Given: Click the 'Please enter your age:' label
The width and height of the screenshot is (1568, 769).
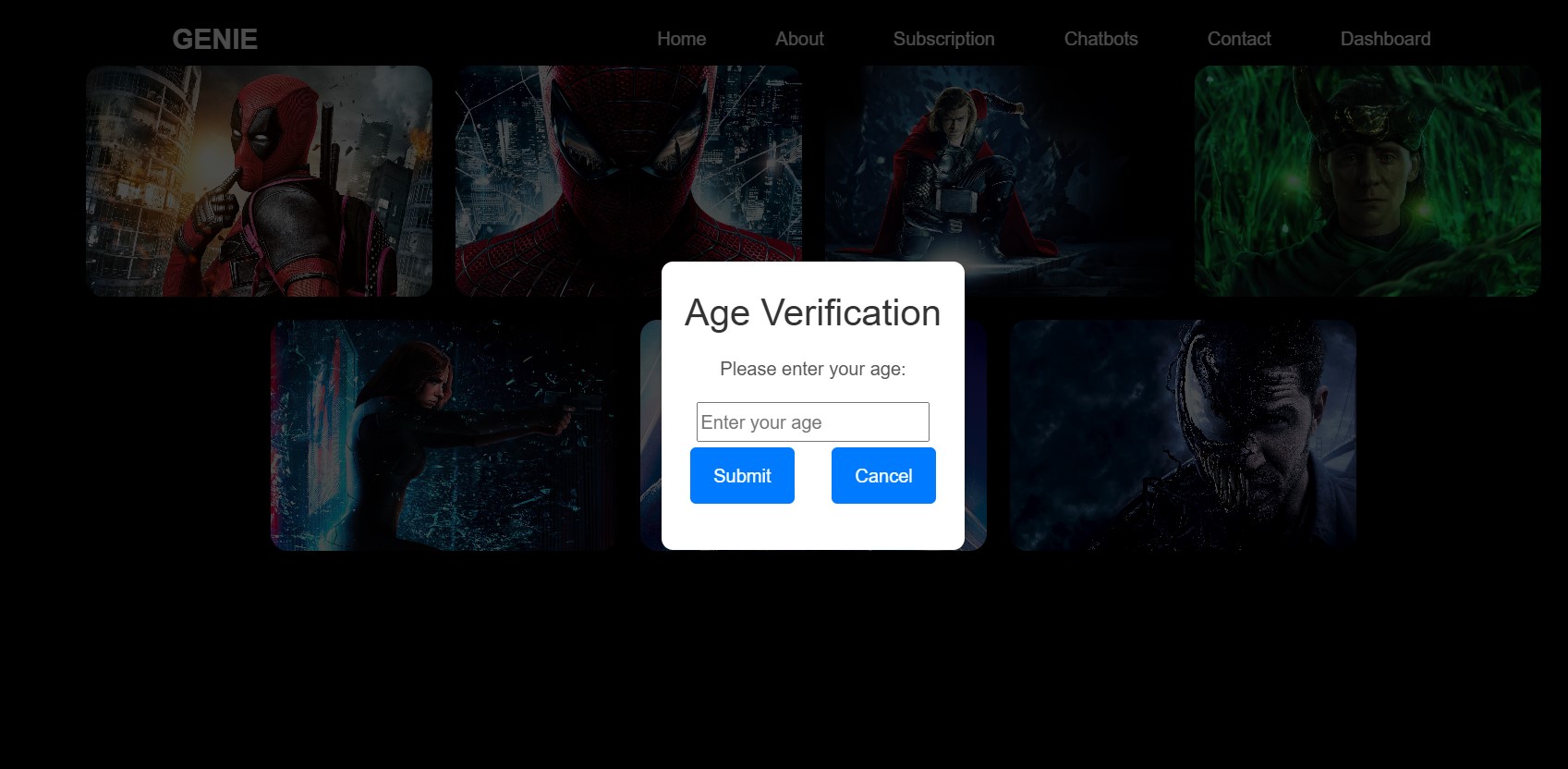Looking at the screenshot, I should click(x=812, y=370).
